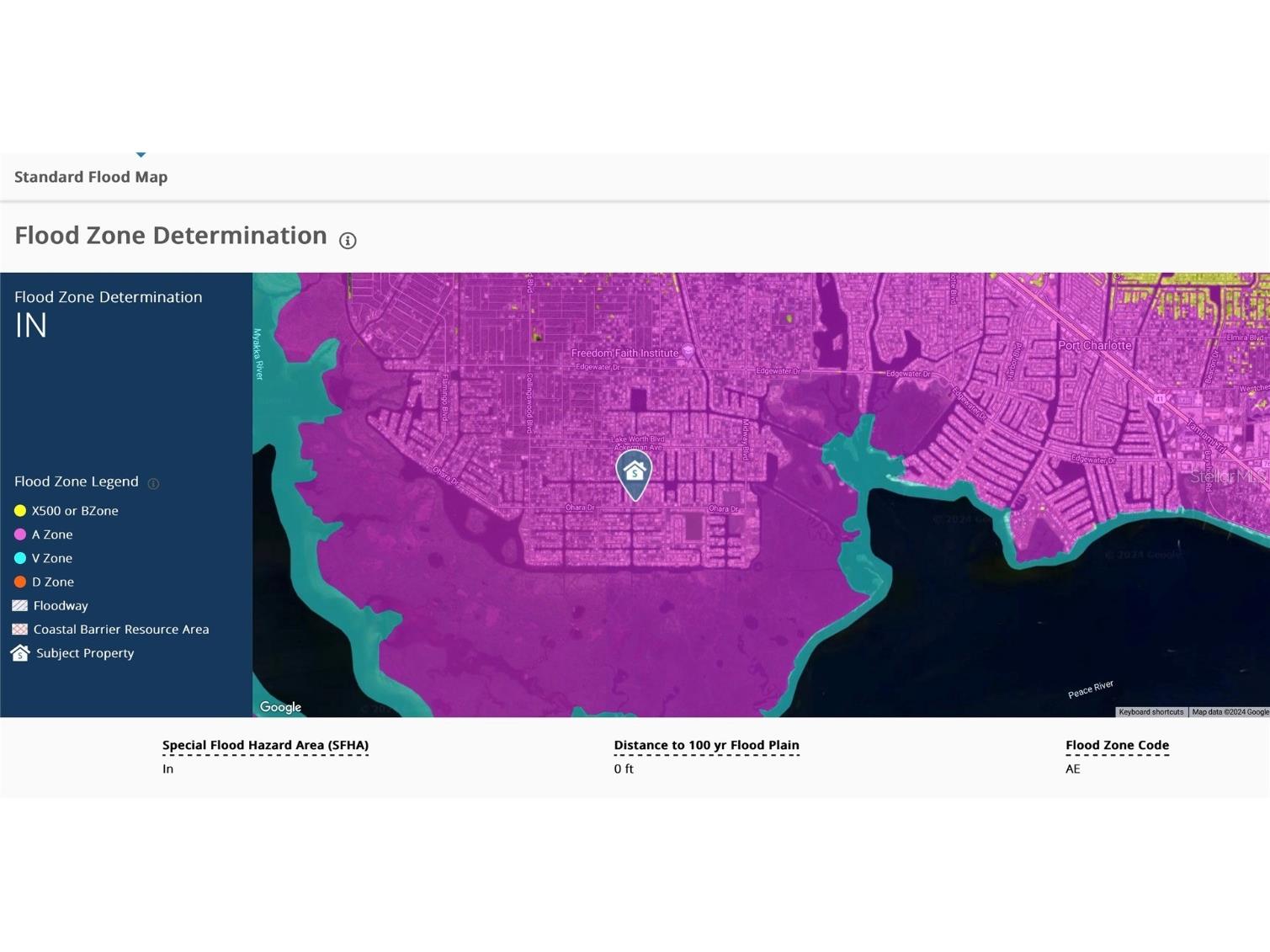Click the subject property house pin on map
This screenshot has height=952, width=1270.
coord(635,473)
